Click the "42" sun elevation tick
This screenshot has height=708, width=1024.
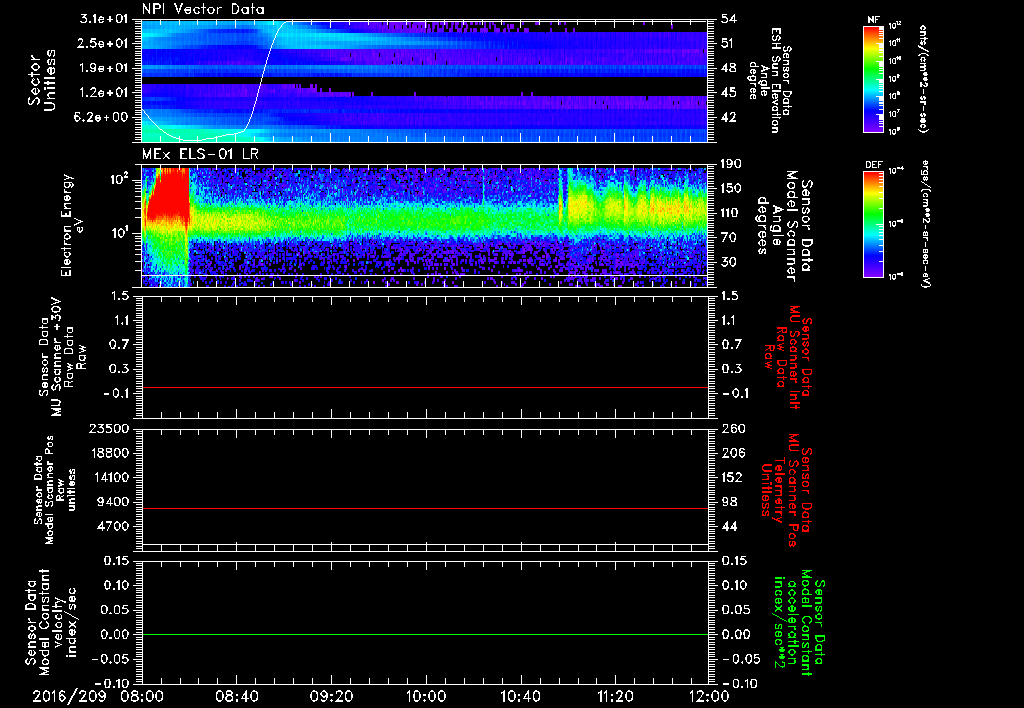[x=729, y=118]
